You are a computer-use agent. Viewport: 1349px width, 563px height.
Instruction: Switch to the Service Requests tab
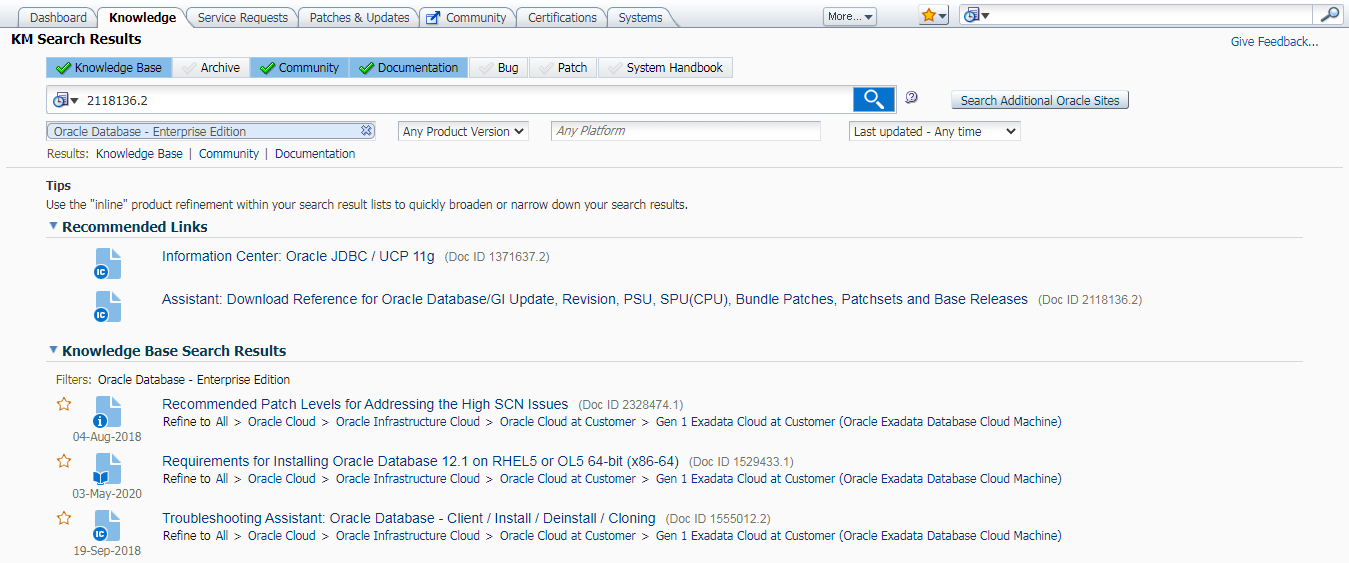243,17
